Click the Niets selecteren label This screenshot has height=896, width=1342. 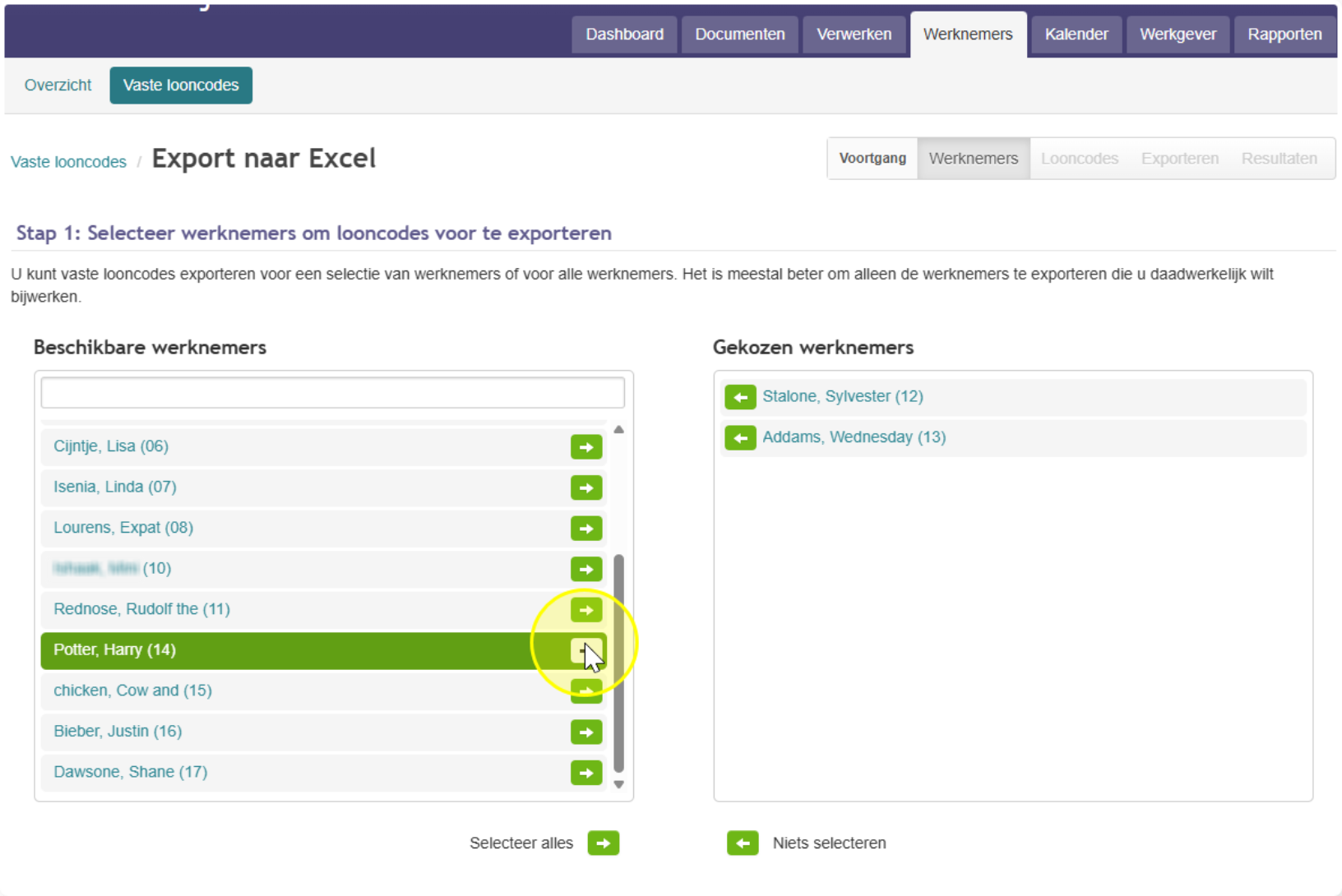tap(830, 843)
